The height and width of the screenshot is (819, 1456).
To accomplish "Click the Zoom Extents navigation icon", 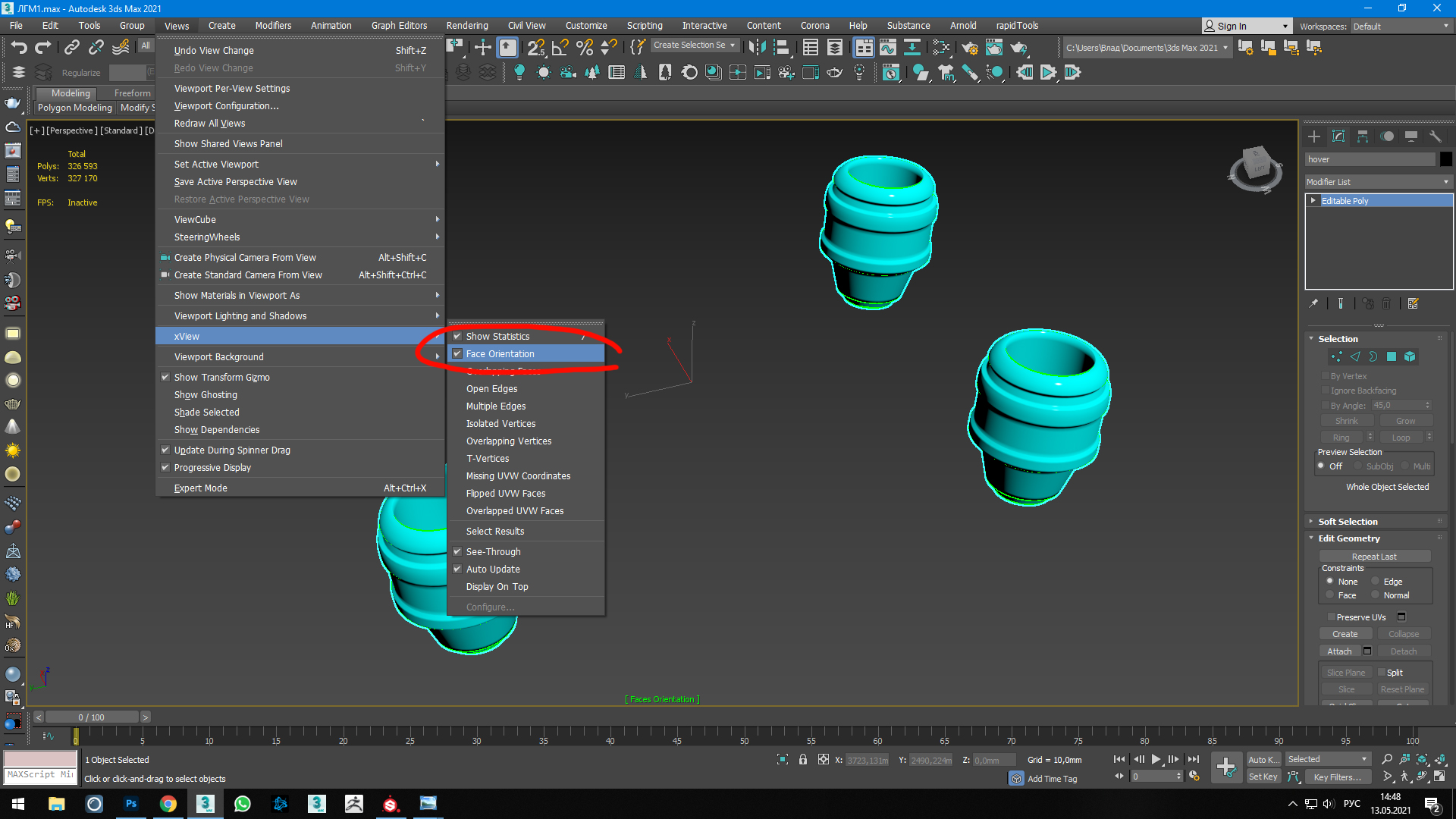I will pyautogui.click(x=1422, y=759).
